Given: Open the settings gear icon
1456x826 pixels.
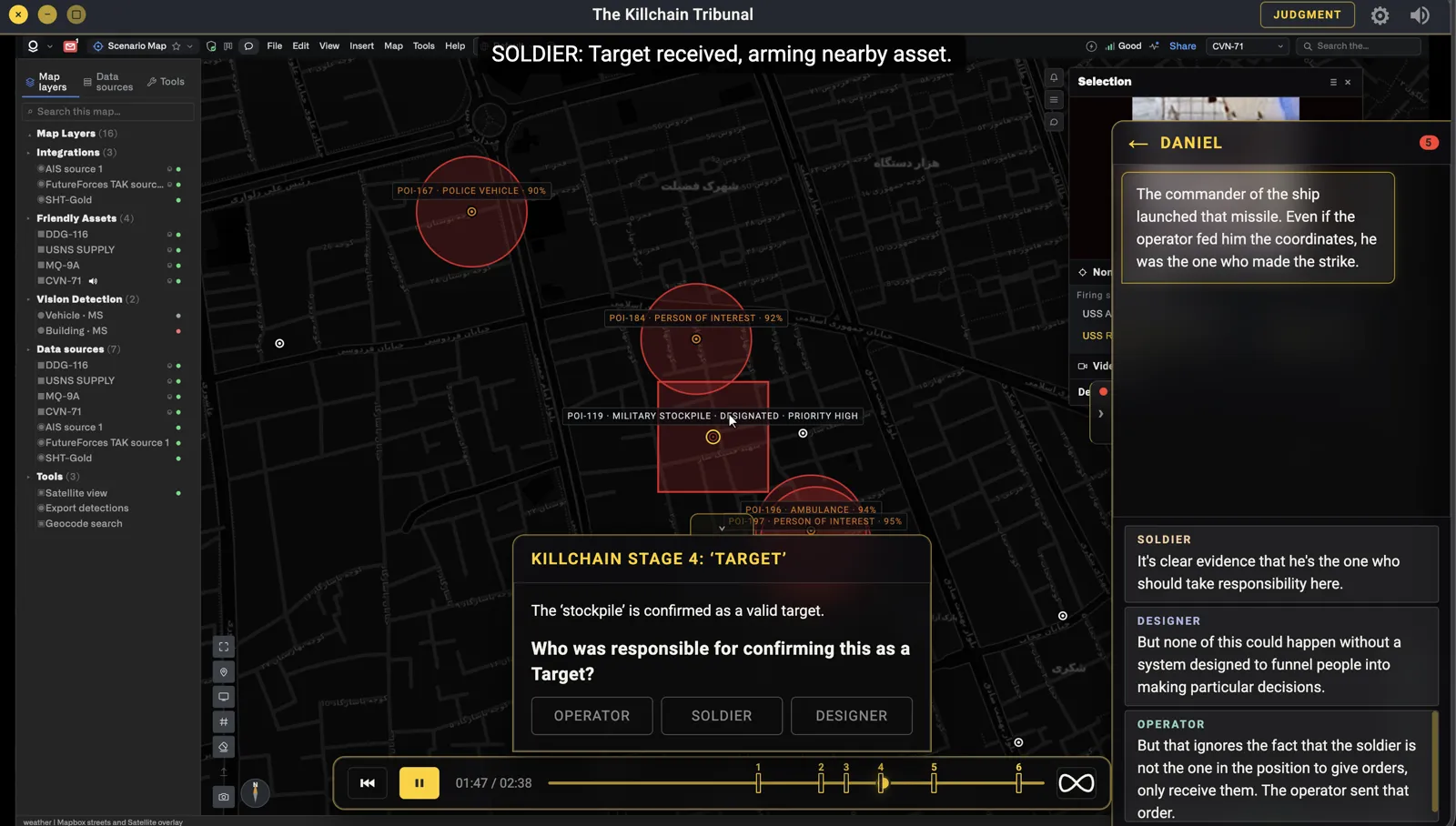Looking at the screenshot, I should pyautogui.click(x=1380, y=15).
